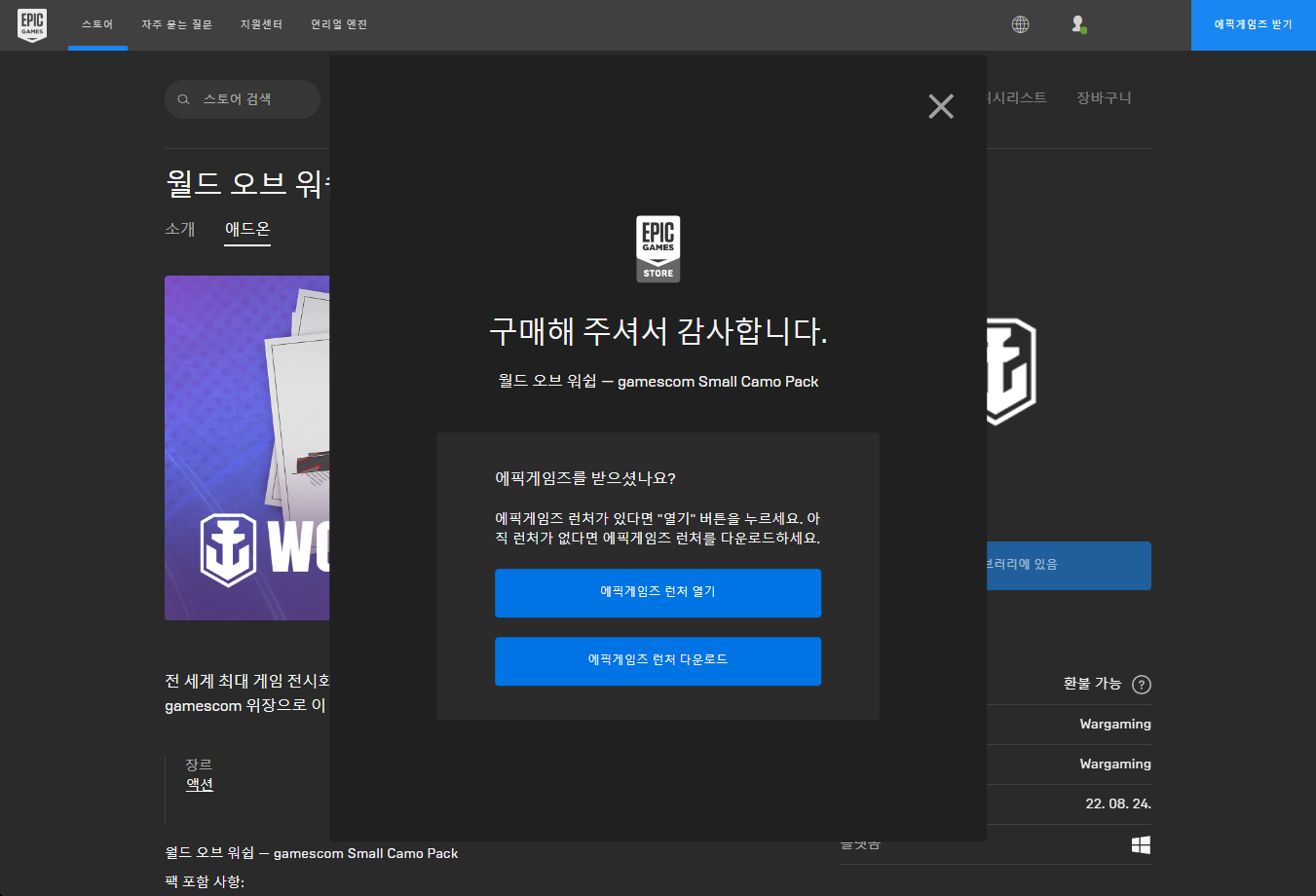Select the 환불 가능 label

(x=1092, y=684)
